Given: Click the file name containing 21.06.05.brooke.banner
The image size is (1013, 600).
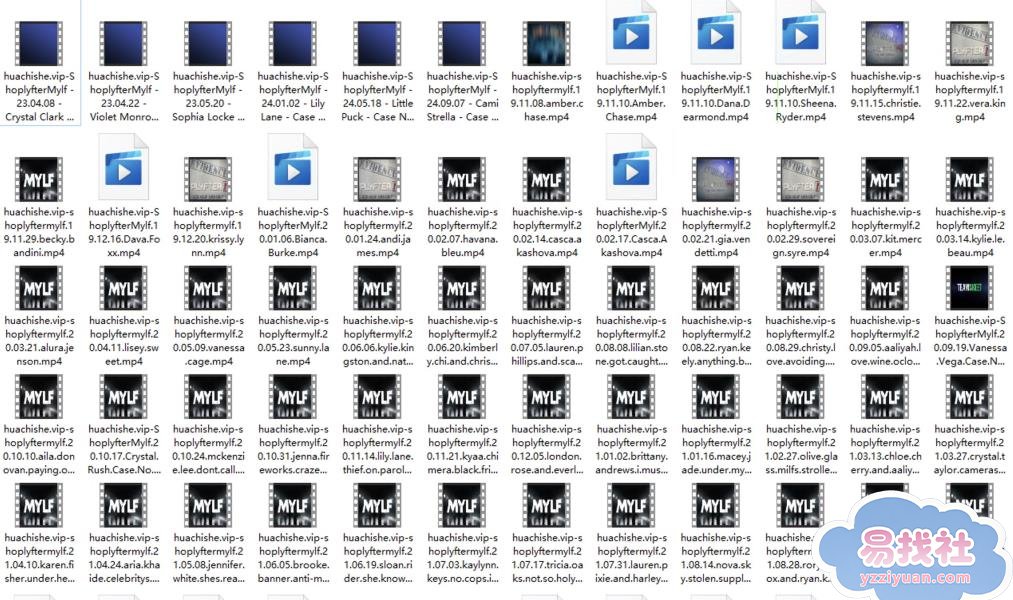Looking at the screenshot, I should (x=293, y=557).
